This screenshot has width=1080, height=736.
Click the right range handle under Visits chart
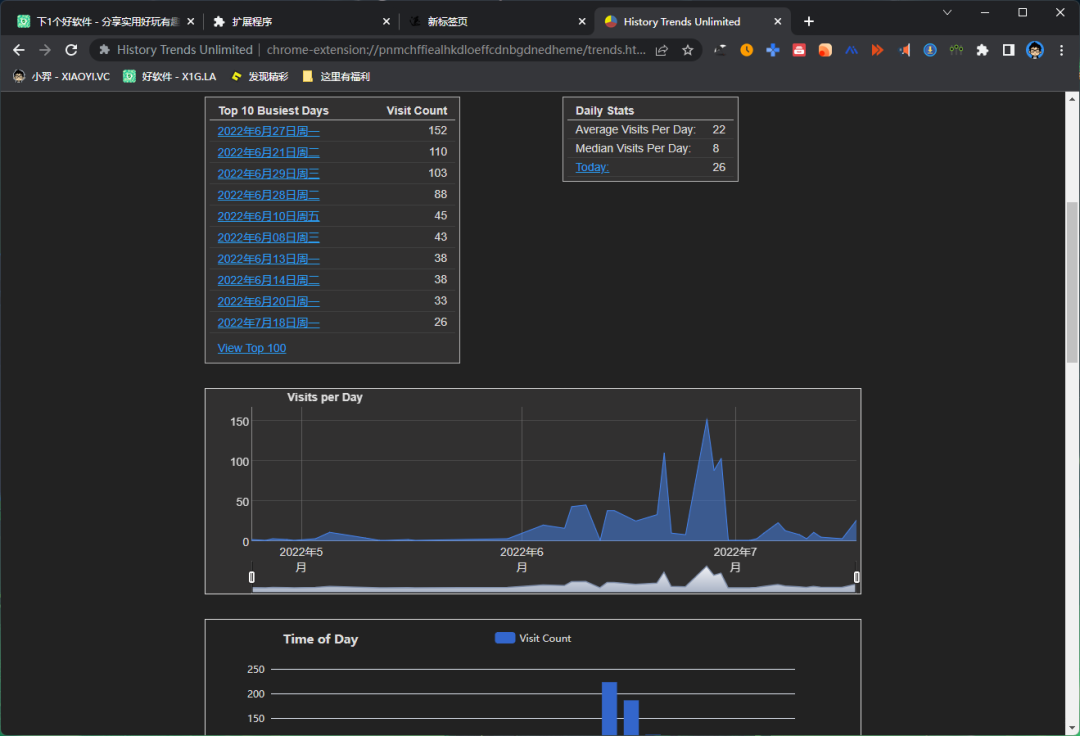coord(857,577)
